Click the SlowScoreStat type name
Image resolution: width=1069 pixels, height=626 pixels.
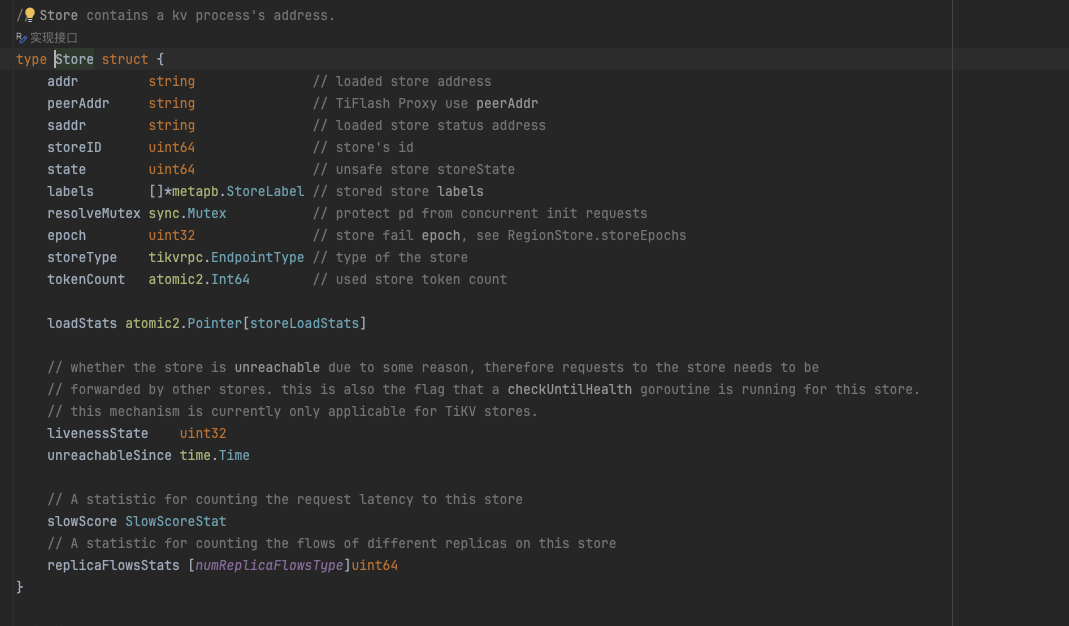[175, 521]
